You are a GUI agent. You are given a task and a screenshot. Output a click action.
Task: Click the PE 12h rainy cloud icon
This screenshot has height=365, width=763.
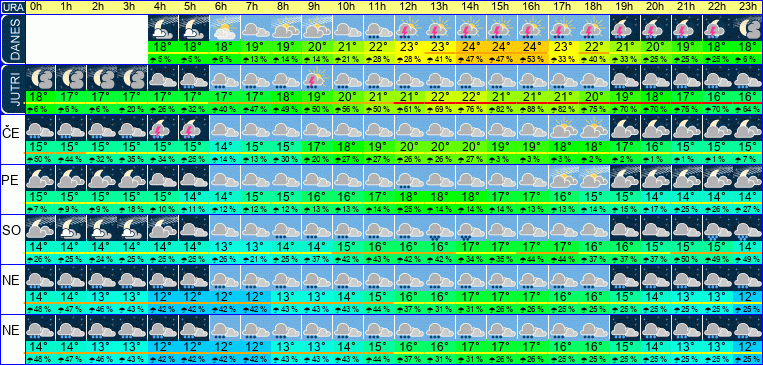[408, 178]
